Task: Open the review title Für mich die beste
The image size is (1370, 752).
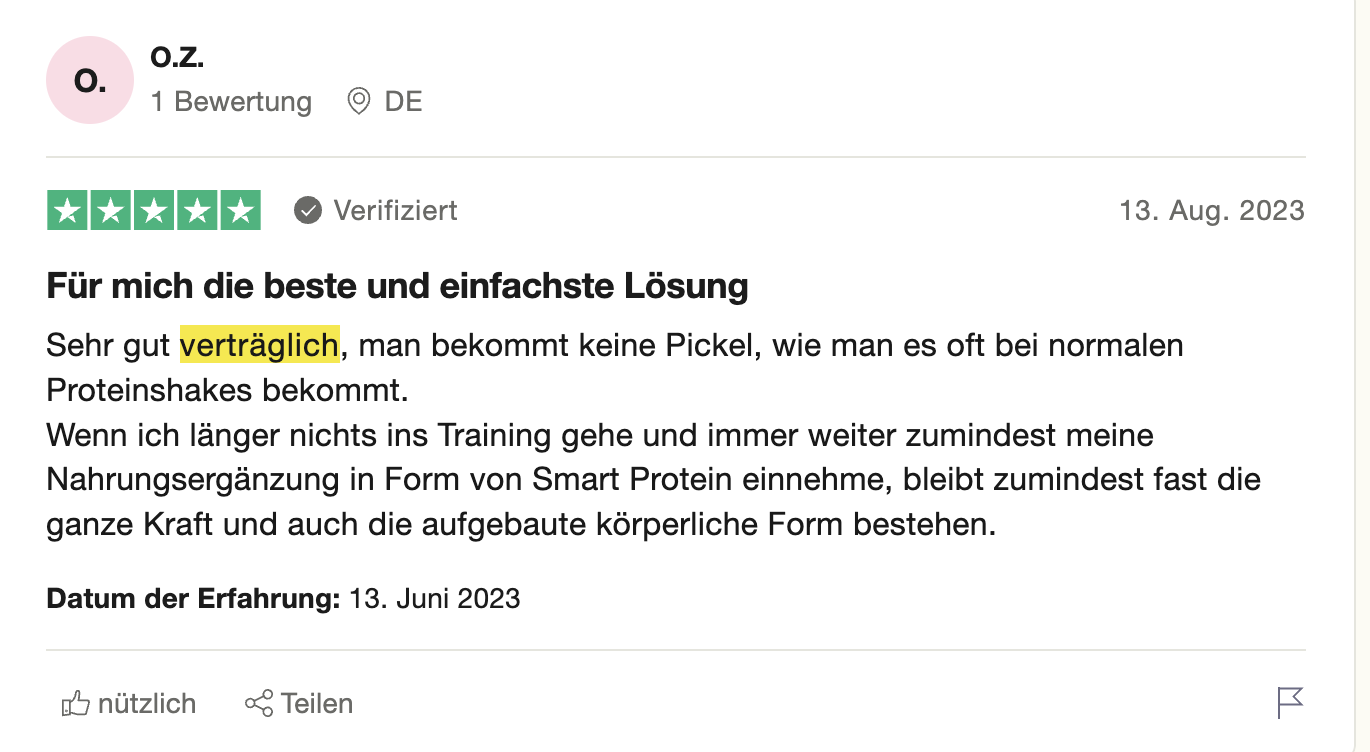Action: coord(397,287)
